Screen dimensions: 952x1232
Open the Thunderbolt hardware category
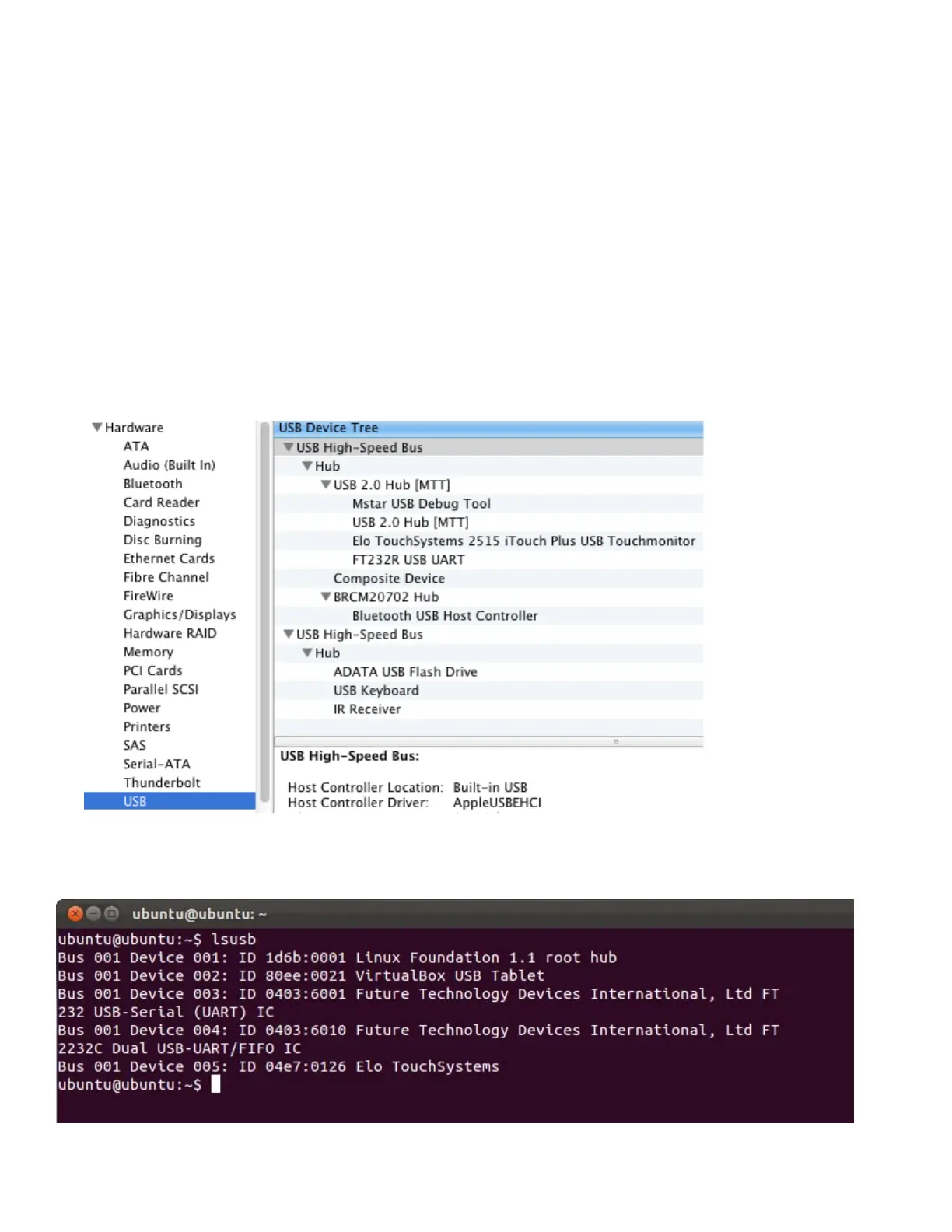click(x=162, y=782)
